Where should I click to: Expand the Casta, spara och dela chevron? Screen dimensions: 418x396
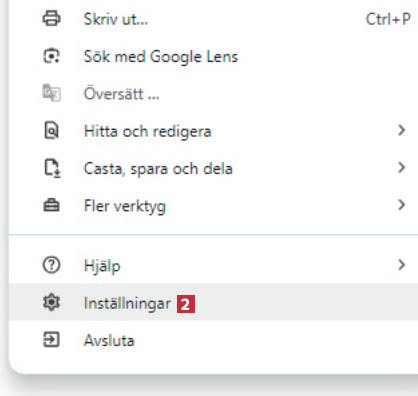point(402,168)
